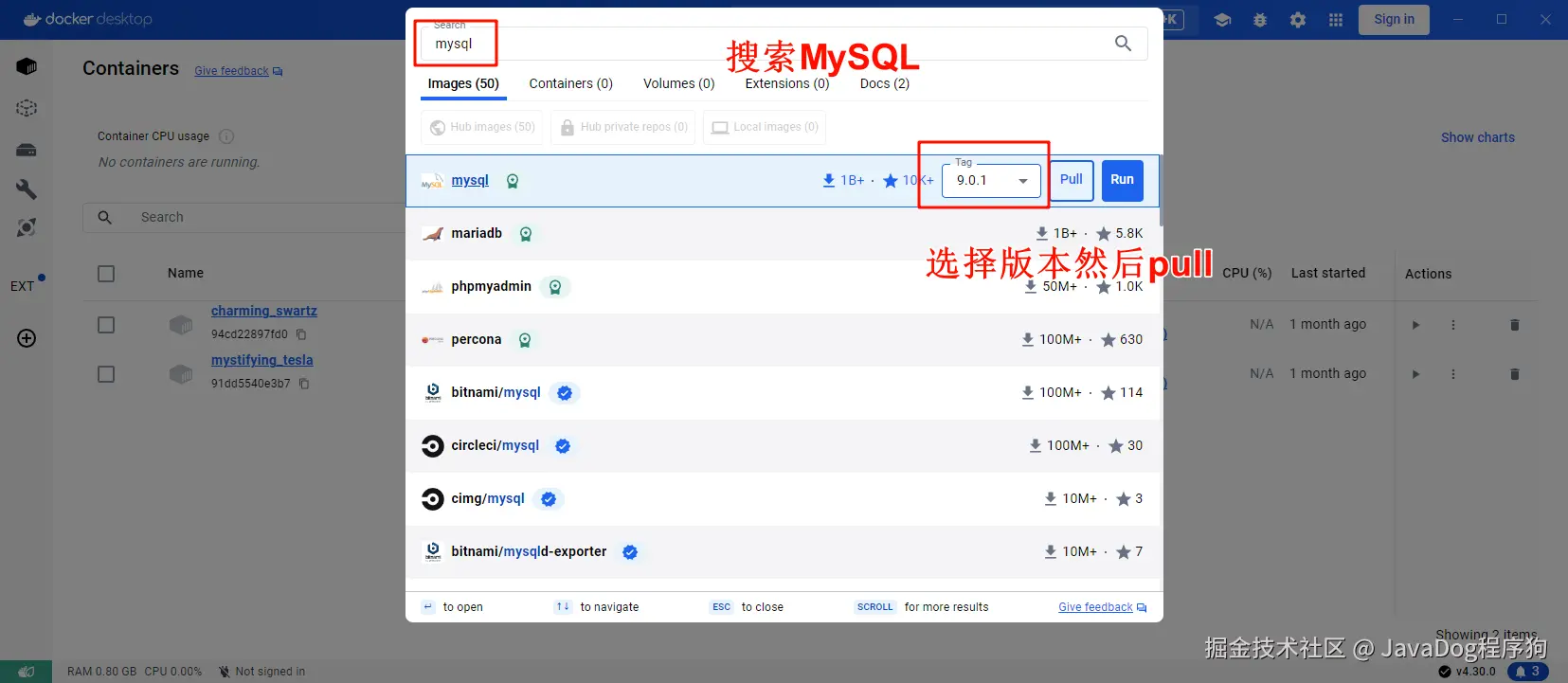Copy container ID 94cd22897fd0

pyautogui.click(x=301, y=334)
